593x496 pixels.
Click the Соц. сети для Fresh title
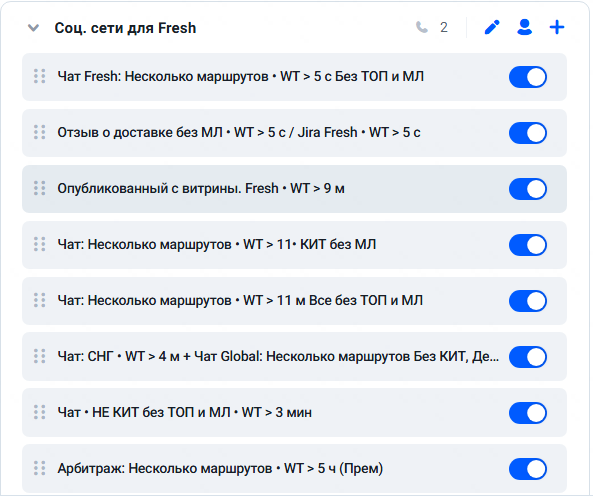[x=125, y=28]
